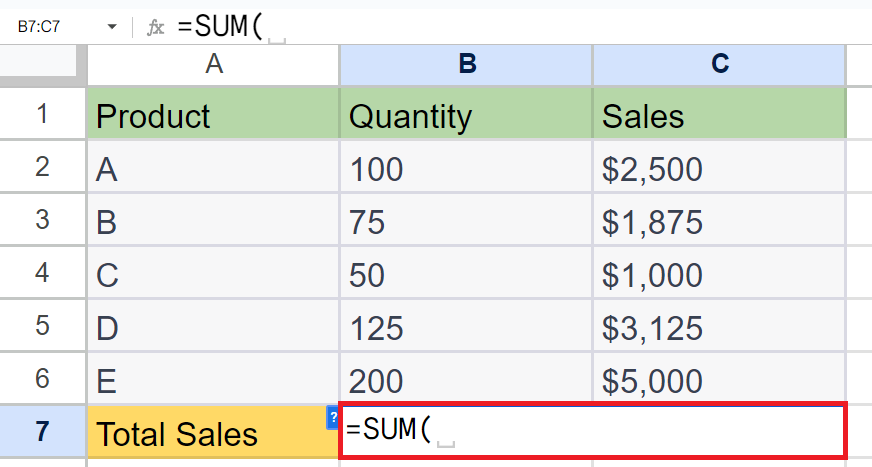Select the cell containing $5,000
The width and height of the screenshot is (872, 467).
[x=720, y=379]
